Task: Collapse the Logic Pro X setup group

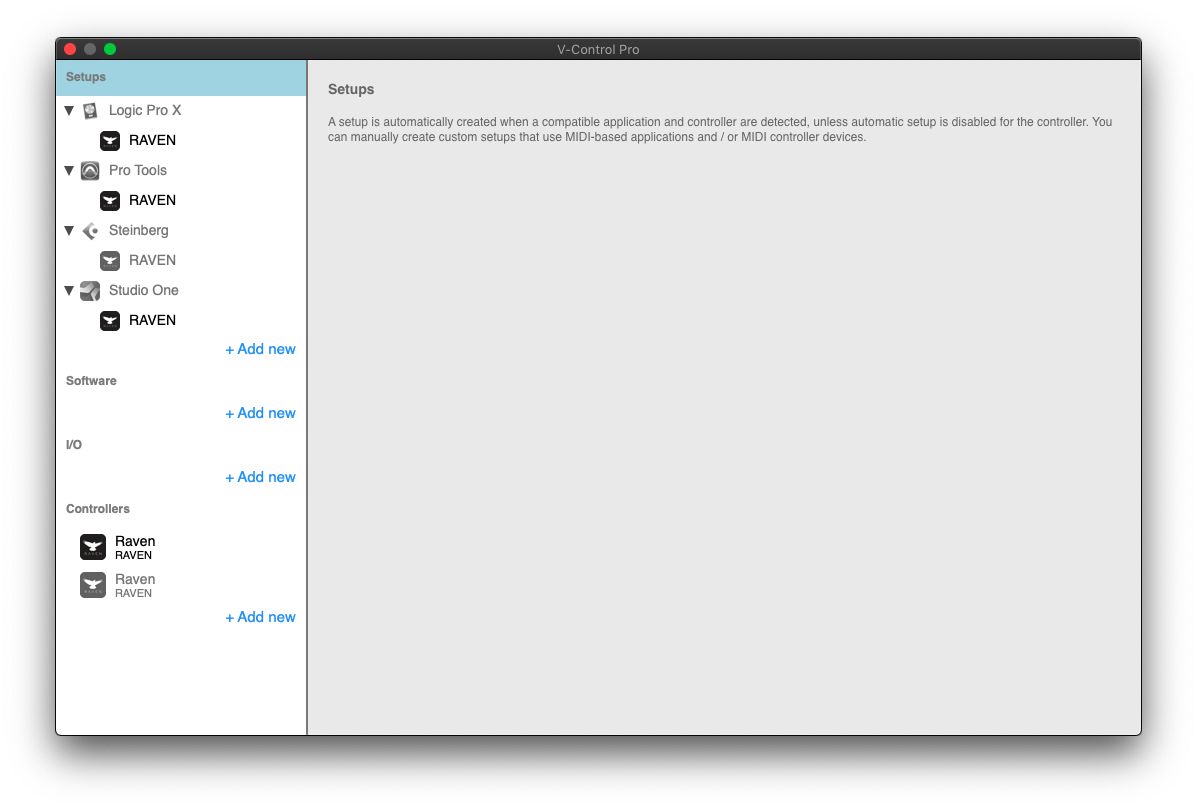Action: point(69,110)
